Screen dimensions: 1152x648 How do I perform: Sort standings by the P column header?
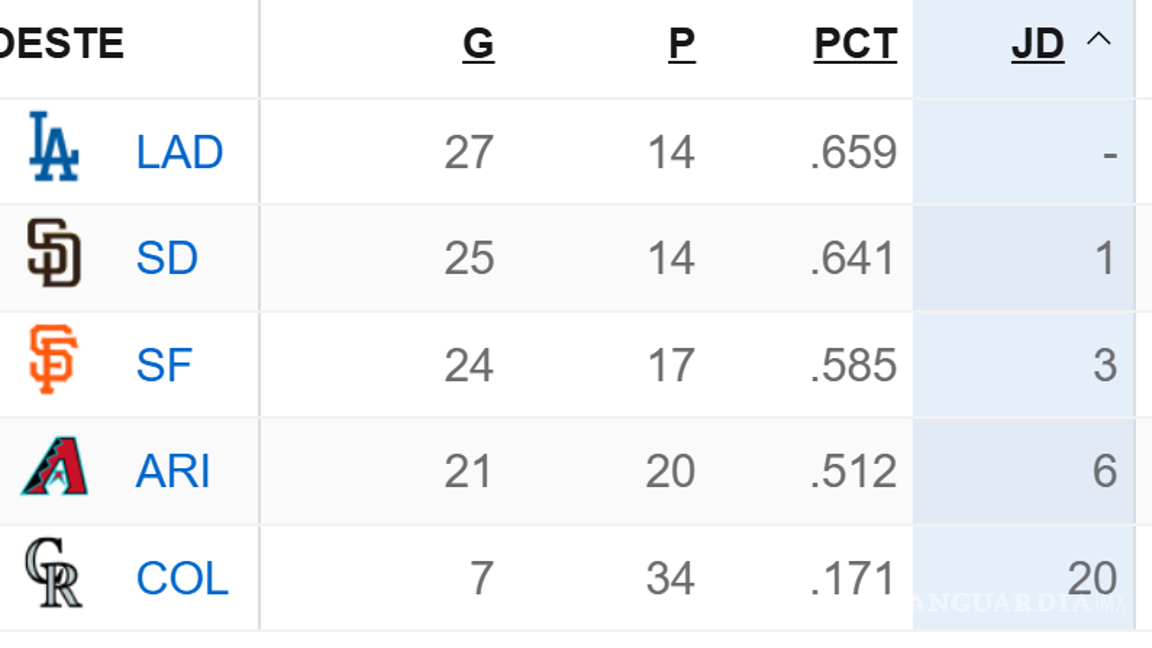682,44
